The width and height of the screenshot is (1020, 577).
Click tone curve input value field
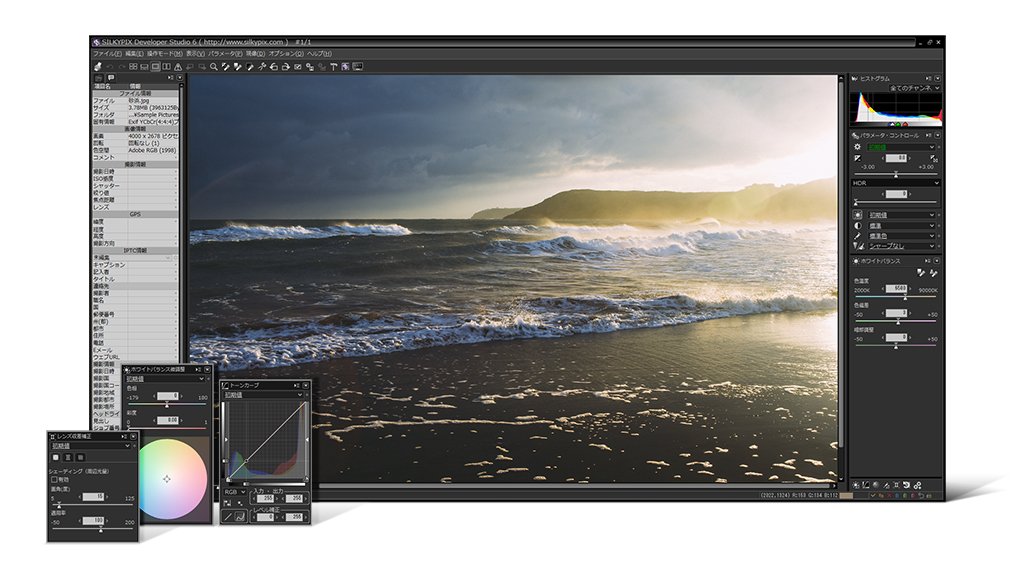pos(265,498)
